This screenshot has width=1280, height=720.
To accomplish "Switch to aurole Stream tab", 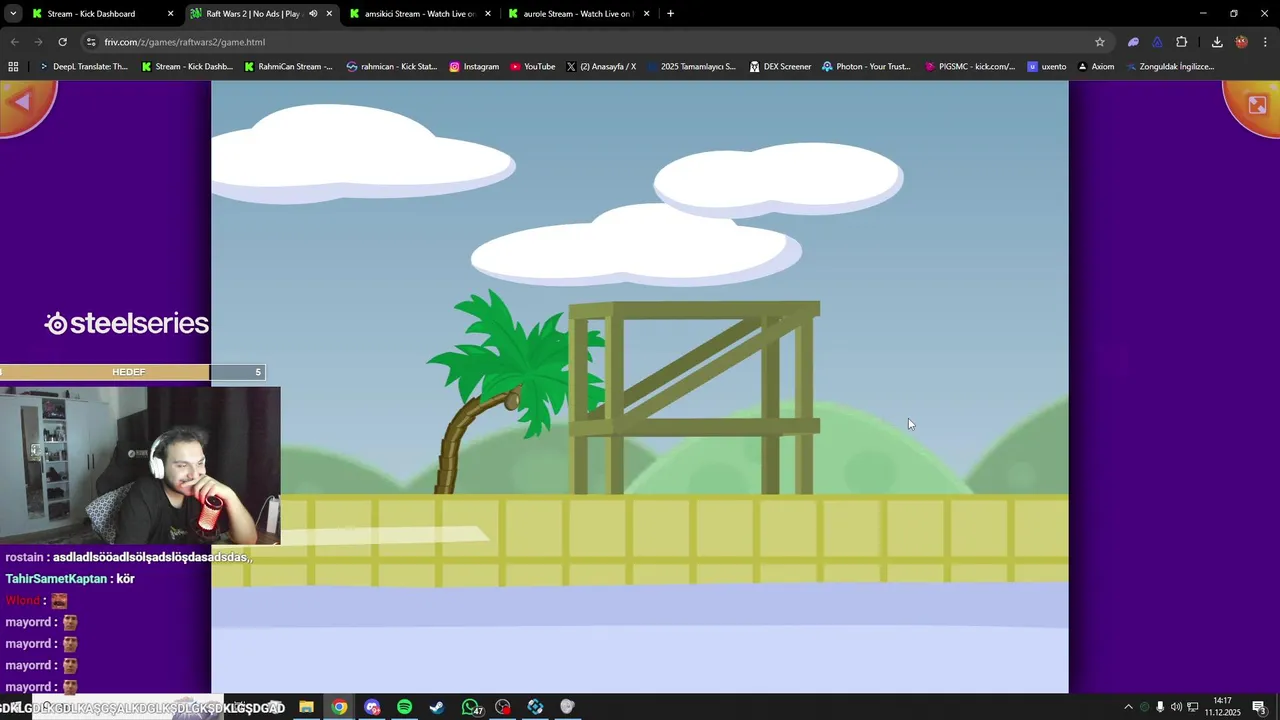I will click(x=578, y=14).
